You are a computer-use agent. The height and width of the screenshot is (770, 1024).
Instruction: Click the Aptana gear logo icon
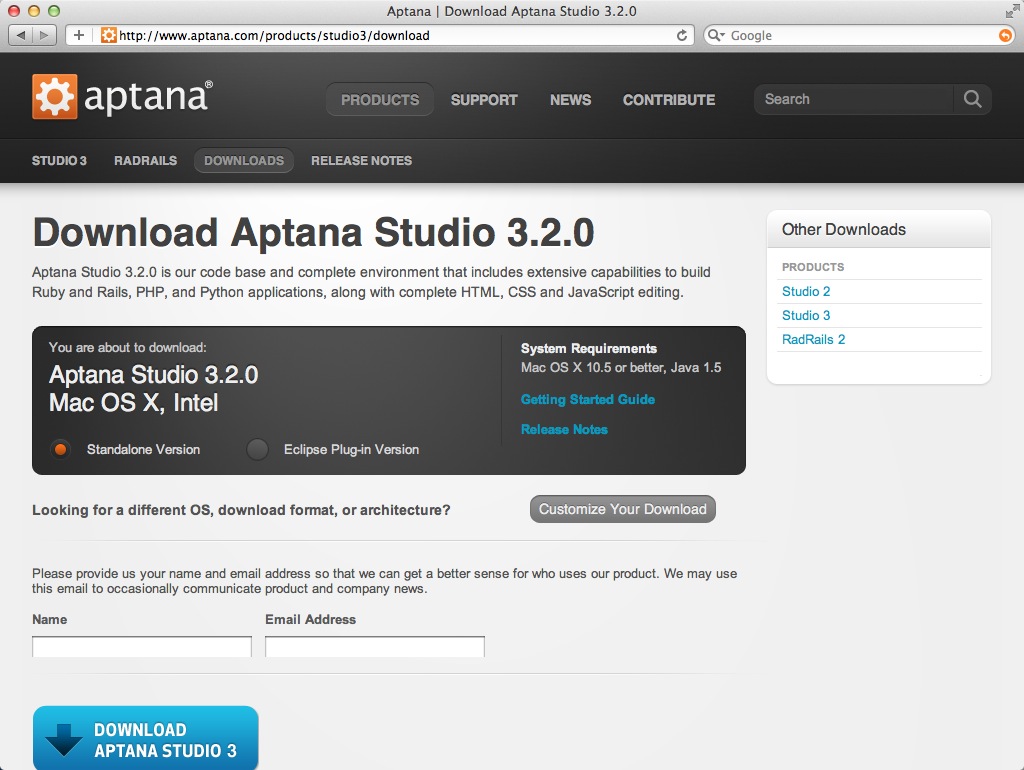[x=54, y=97]
